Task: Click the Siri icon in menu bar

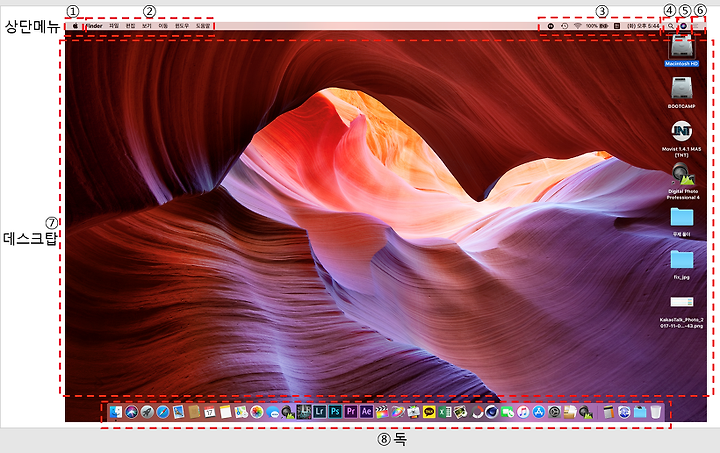Action: [683, 26]
